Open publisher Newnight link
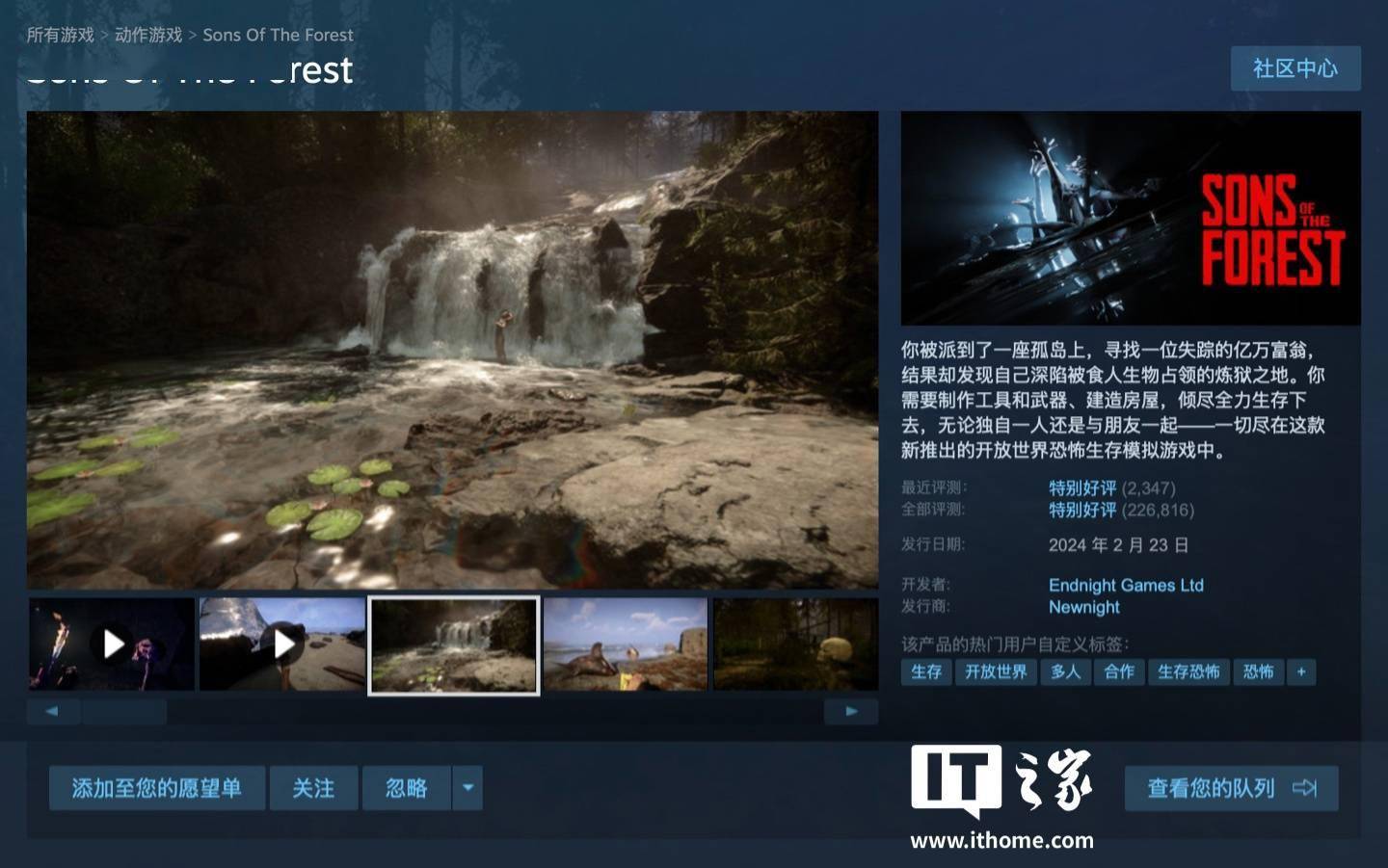 point(1084,607)
